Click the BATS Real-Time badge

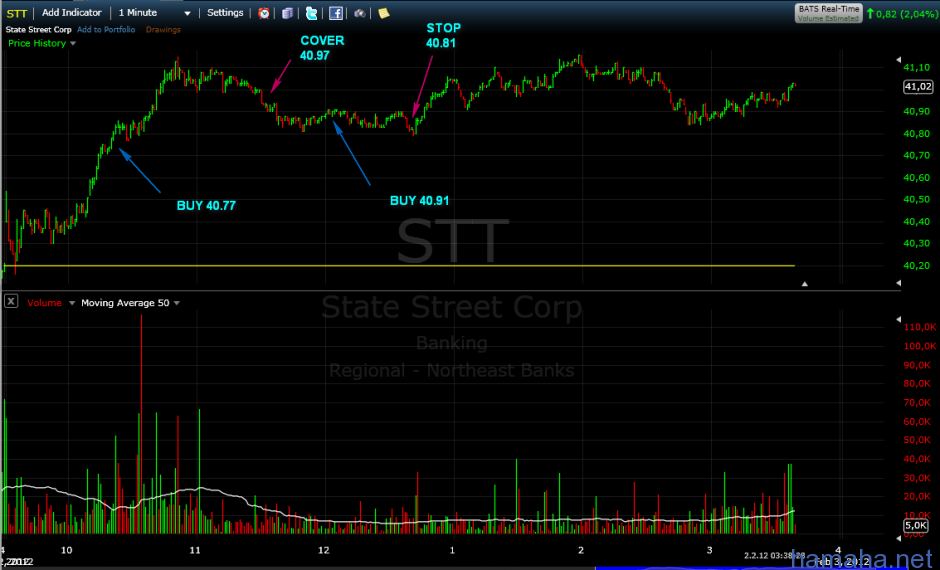828,13
